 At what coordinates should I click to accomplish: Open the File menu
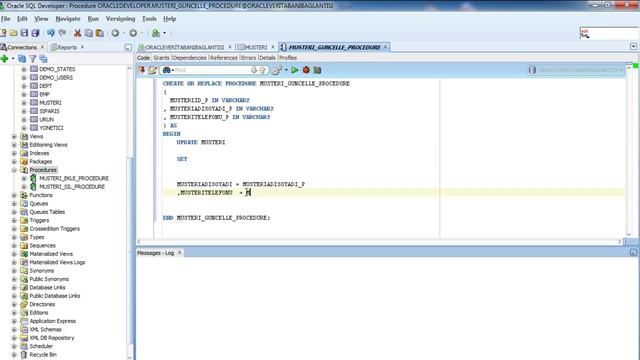(6, 19)
